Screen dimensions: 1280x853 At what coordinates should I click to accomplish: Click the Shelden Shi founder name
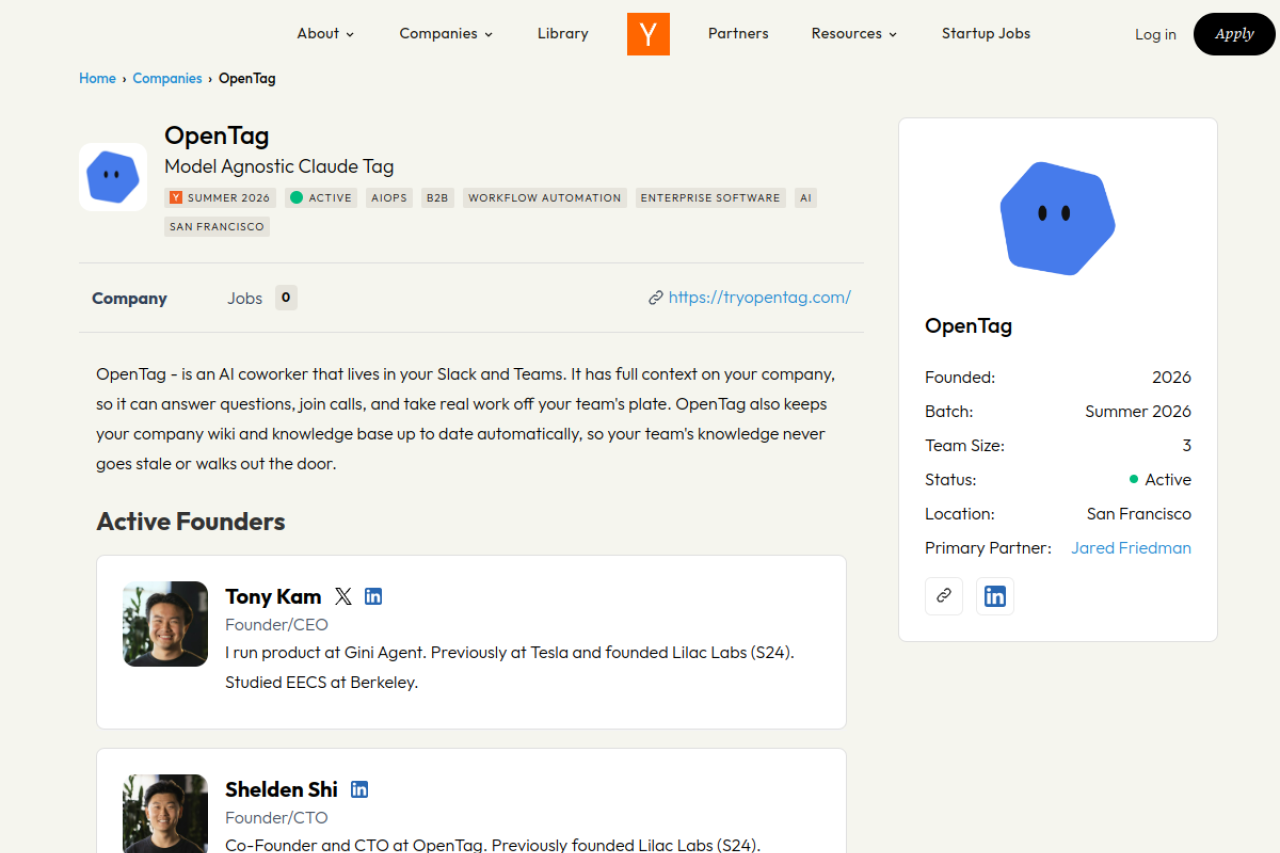pyautogui.click(x=281, y=790)
